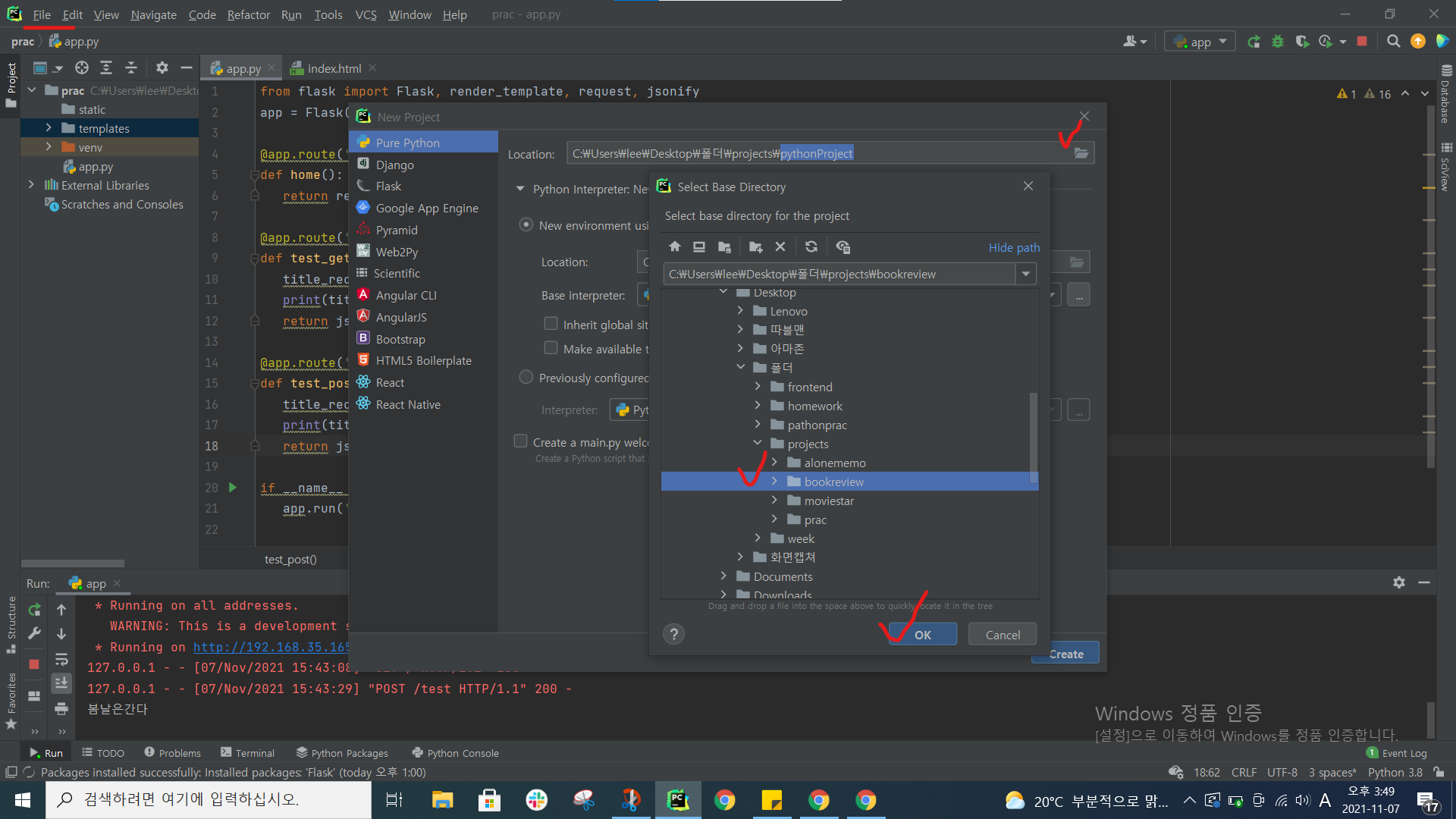The width and height of the screenshot is (1456, 819).
Task: Click the Home directory icon
Action: tap(675, 247)
